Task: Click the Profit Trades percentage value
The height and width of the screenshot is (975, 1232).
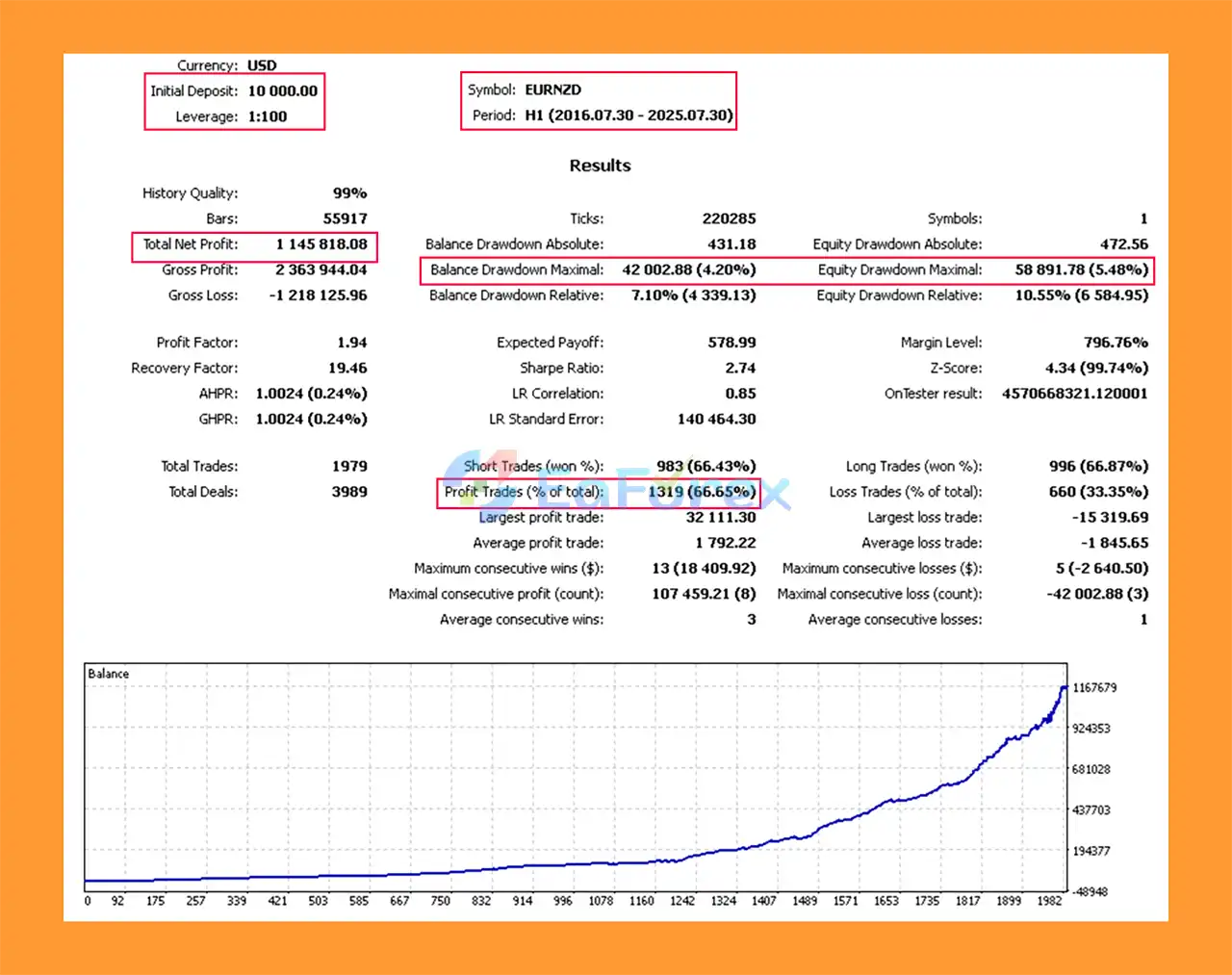Action: [x=701, y=492]
